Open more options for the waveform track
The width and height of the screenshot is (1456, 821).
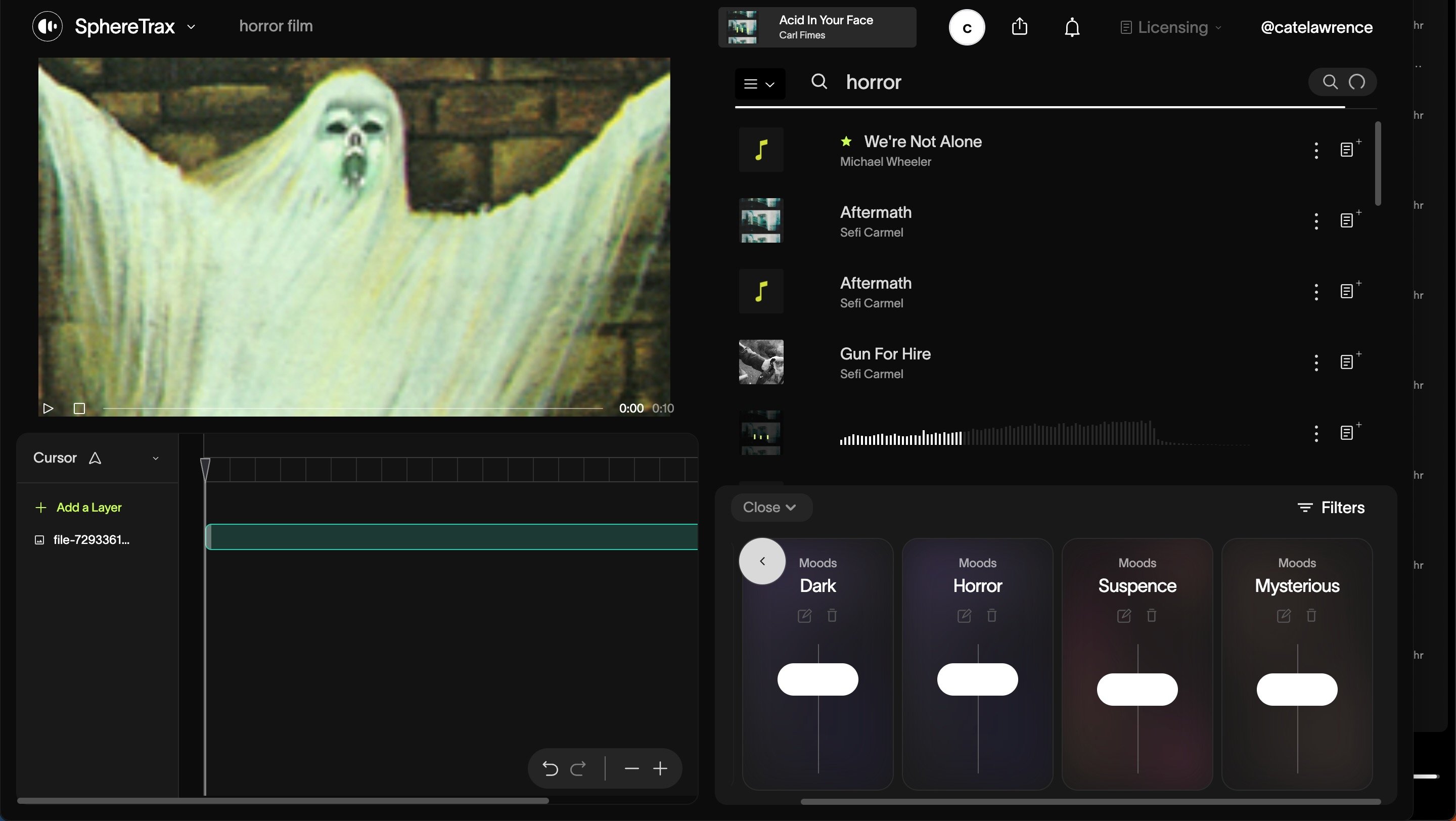click(1316, 433)
